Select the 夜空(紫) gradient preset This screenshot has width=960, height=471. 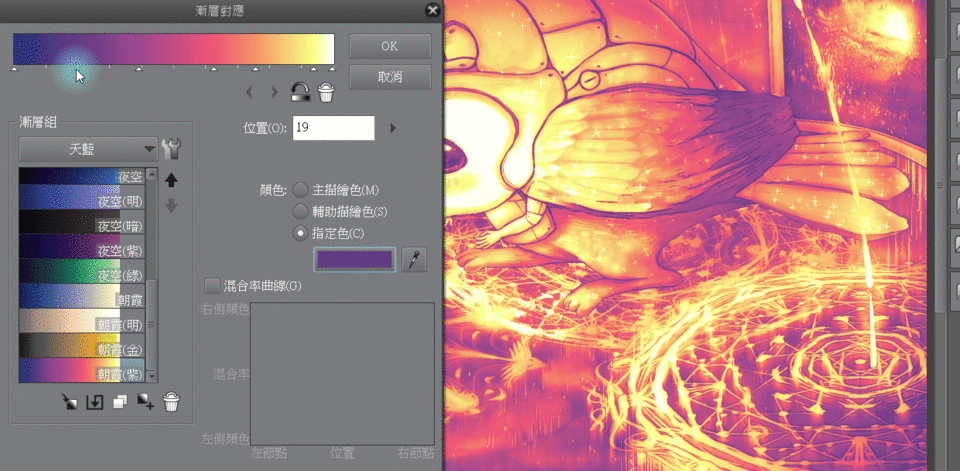click(82, 246)
